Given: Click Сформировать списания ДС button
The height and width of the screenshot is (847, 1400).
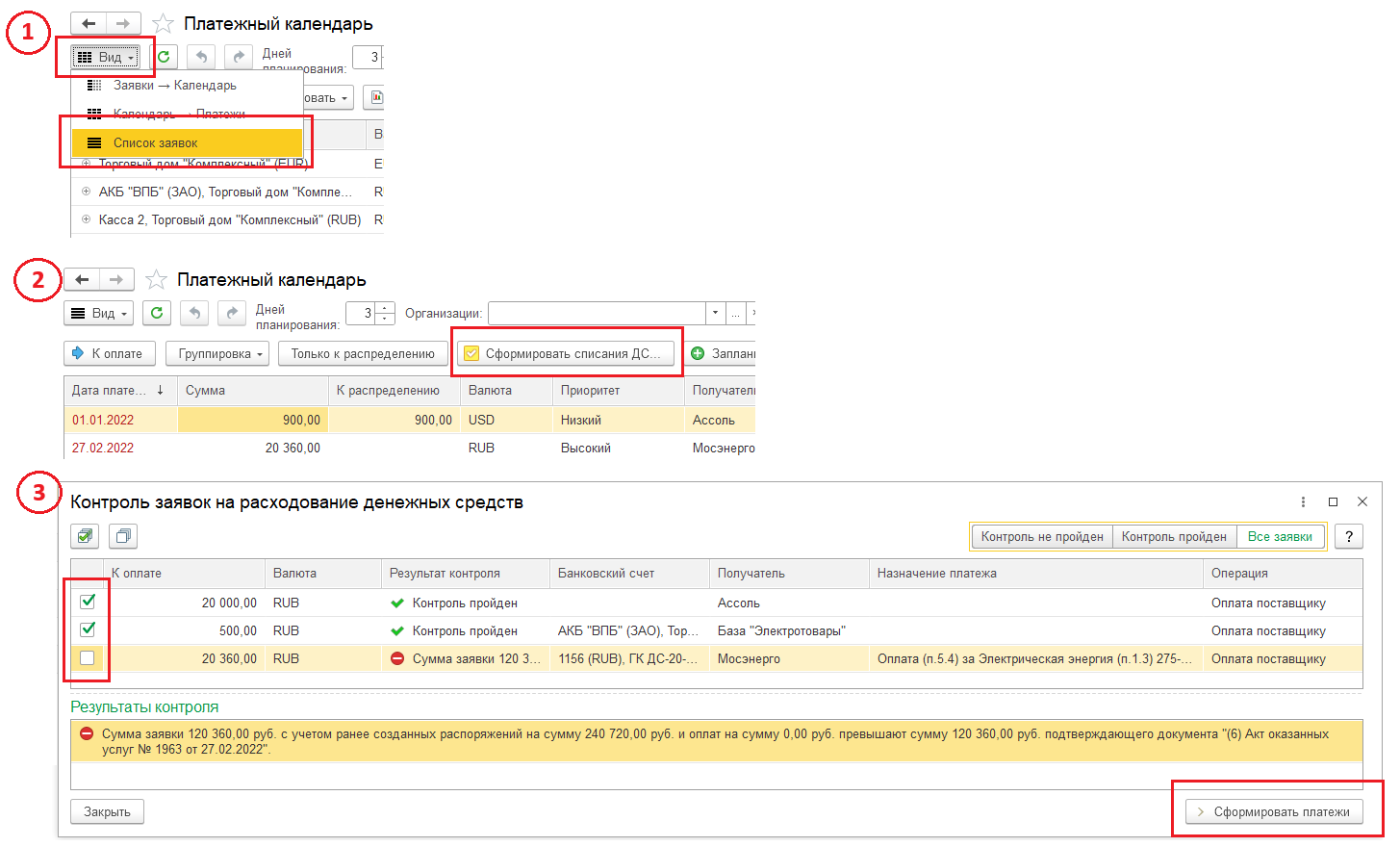Looking at the screenshot, I should pyautogui.click(x=565, y=354).
